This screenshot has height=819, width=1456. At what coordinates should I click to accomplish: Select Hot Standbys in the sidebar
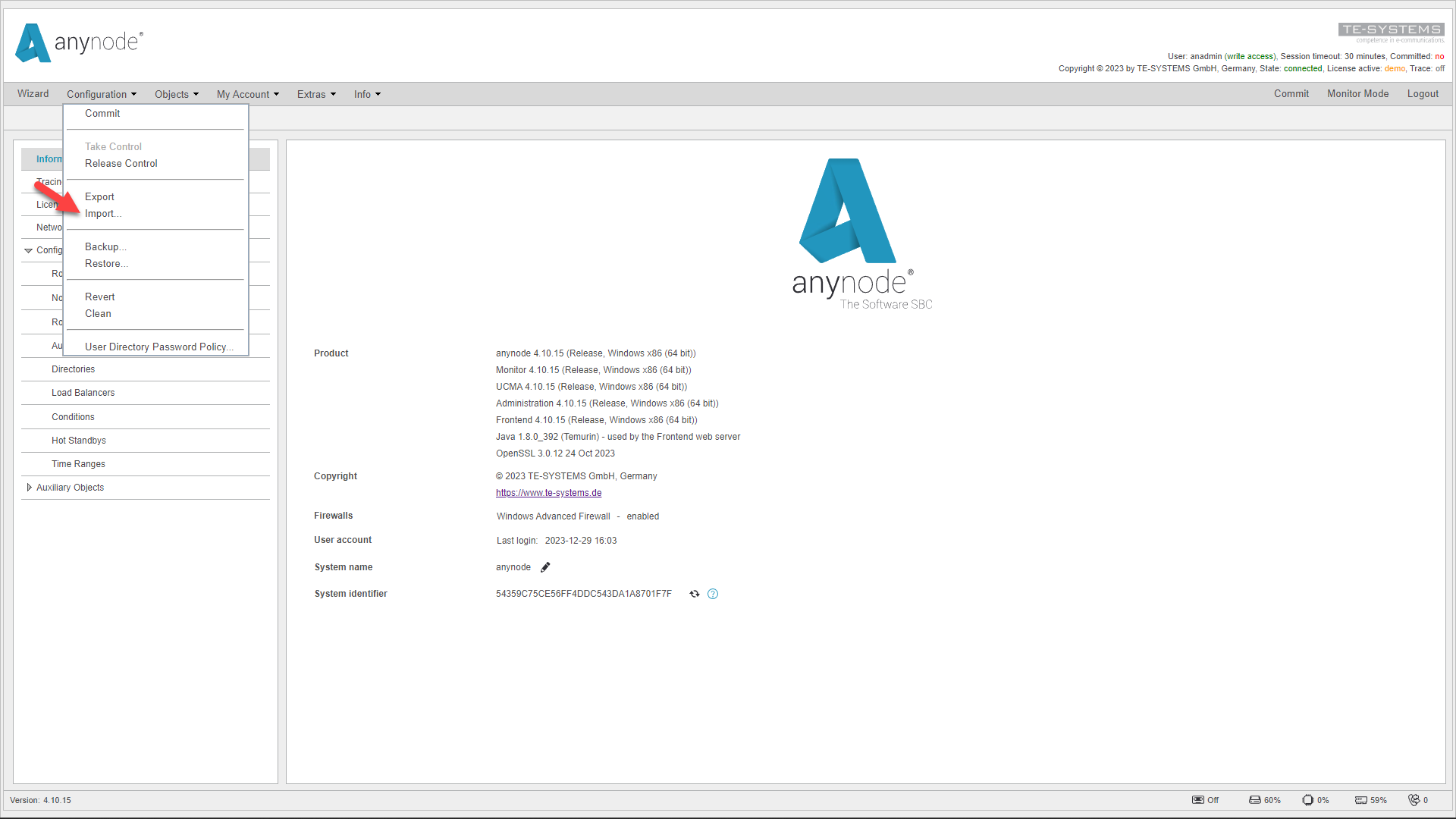(x=79, y=440)
